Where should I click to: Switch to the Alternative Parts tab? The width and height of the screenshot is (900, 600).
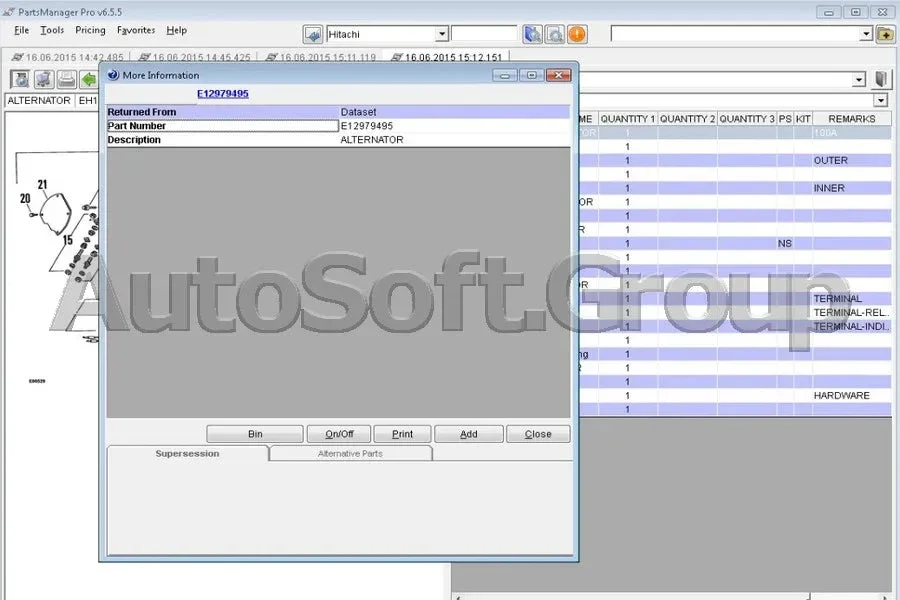pos(350,454)
